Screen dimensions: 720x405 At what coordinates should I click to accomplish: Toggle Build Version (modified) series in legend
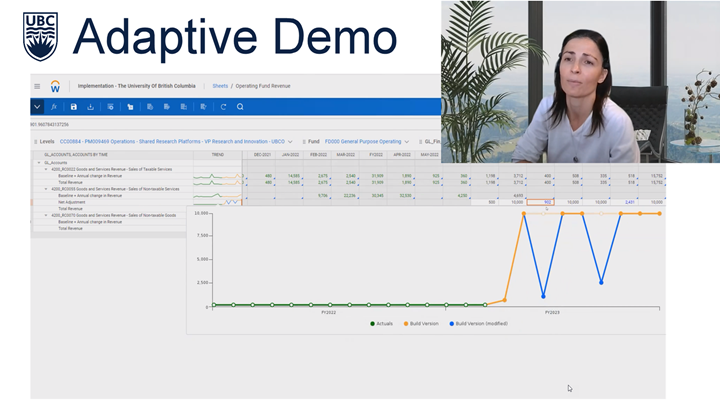pos(478,324)
